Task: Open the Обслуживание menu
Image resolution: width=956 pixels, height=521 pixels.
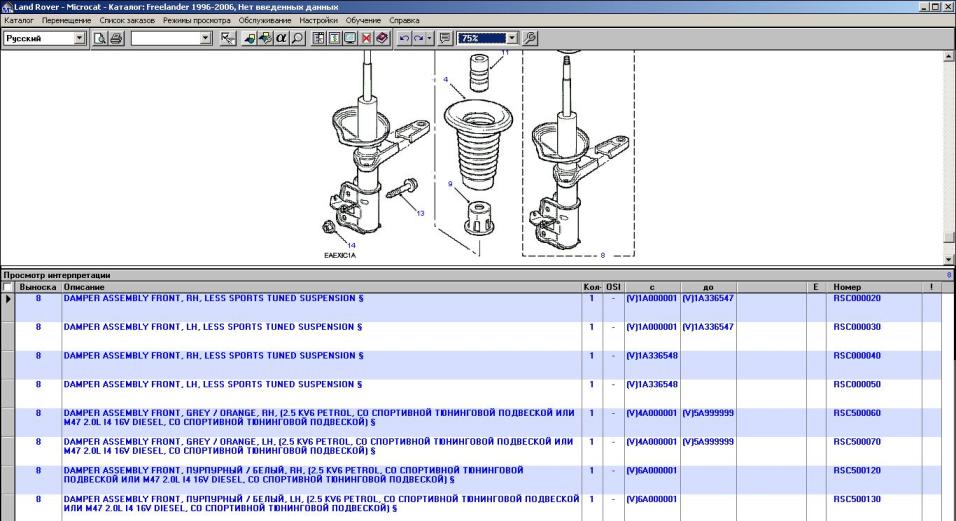Action: pos(265,20)
